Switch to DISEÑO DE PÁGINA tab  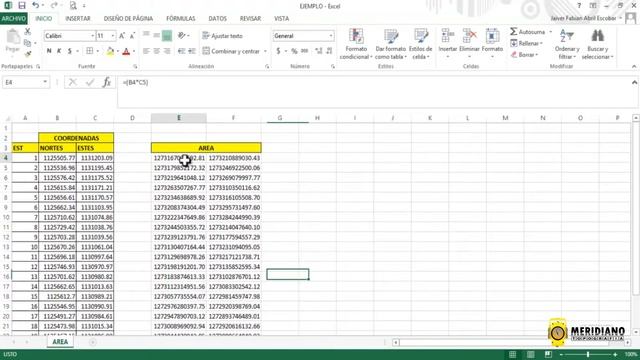pos(128,18)
